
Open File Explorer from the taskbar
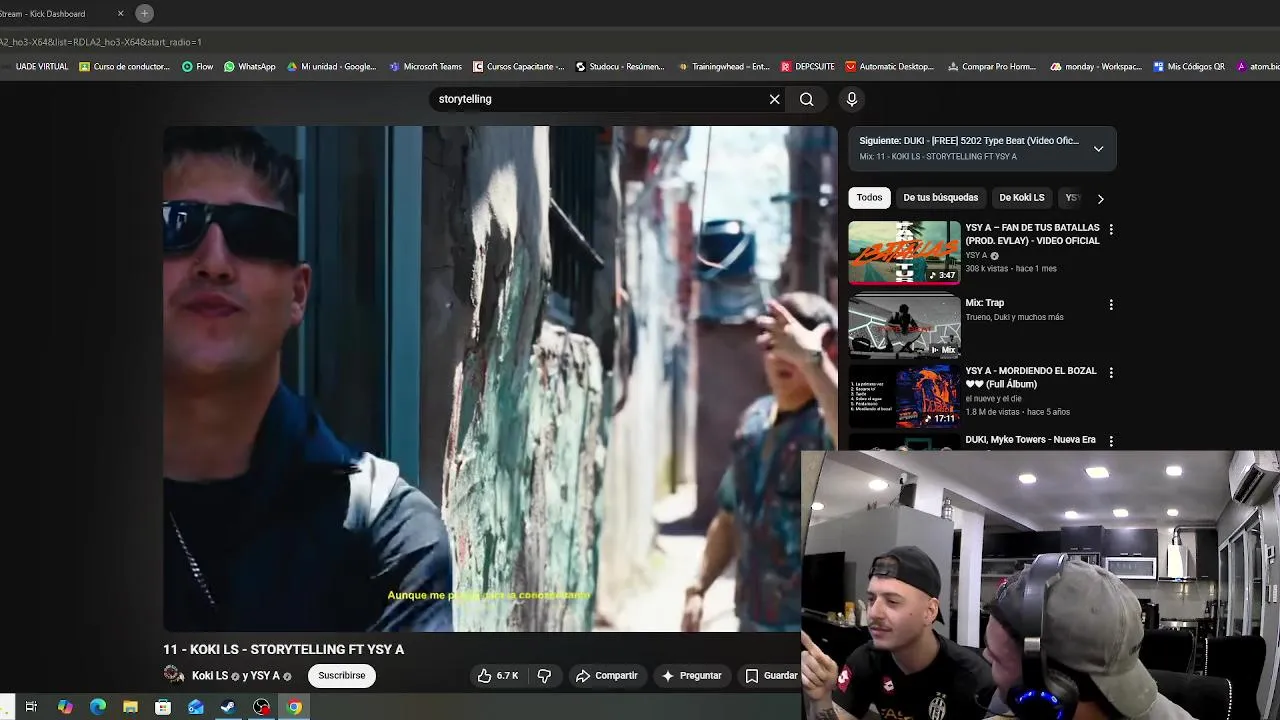point(130,707)
